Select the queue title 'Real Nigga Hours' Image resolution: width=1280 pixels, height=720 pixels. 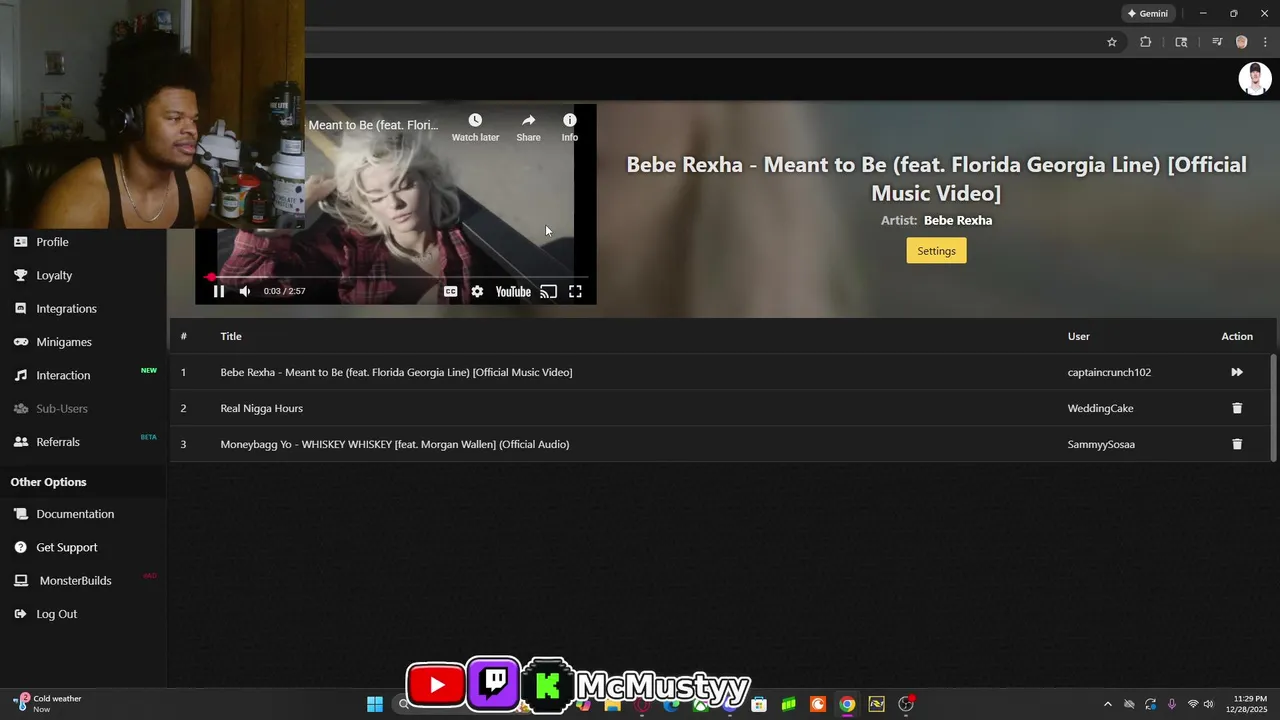pyautogui.click(x=261, y=408)
